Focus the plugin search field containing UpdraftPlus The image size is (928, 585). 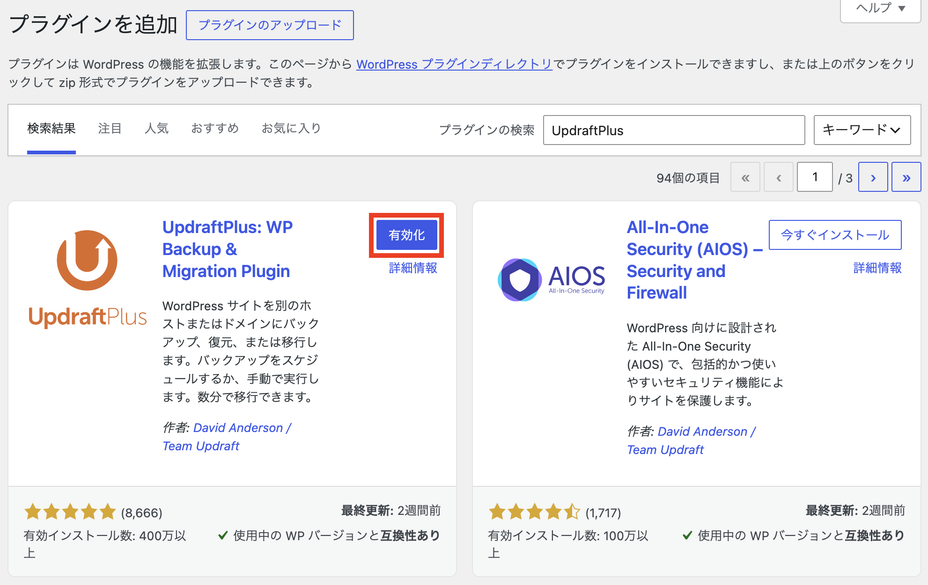[674, 130]
